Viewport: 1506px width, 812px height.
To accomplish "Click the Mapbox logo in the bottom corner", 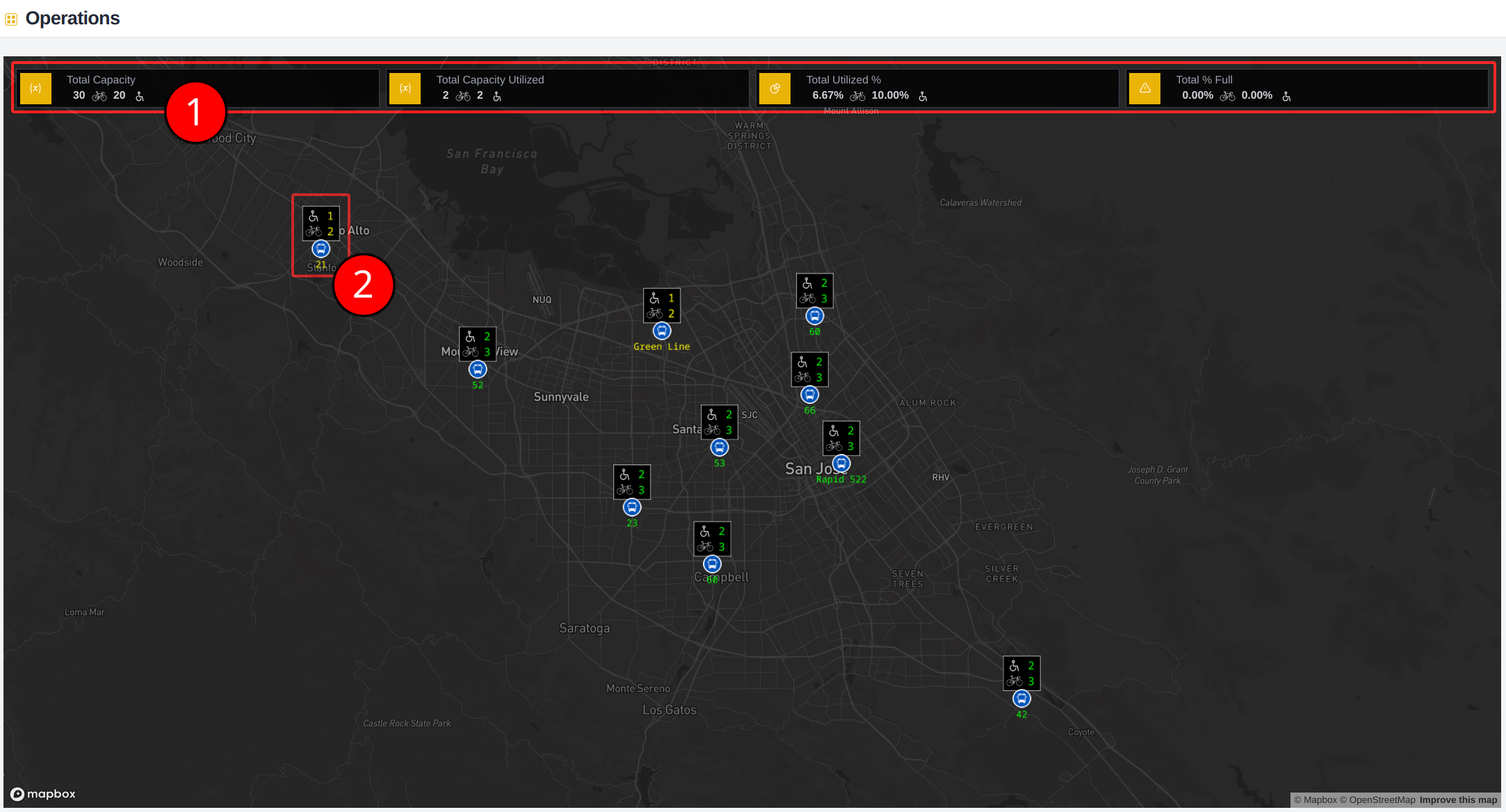I will click(42, 794).
